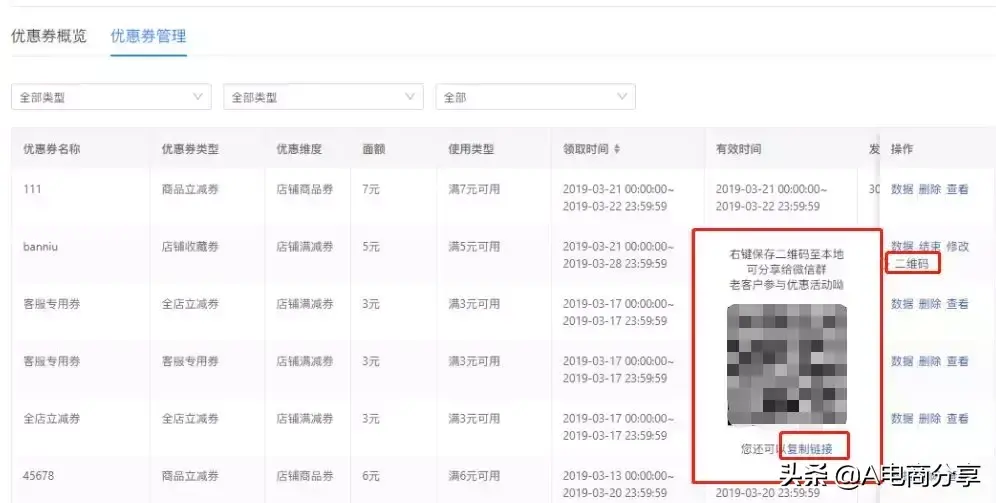This screenshot has height=503, width=996.
Task: Click 查看 in the 111 coupon row
Action: point(958,189)
